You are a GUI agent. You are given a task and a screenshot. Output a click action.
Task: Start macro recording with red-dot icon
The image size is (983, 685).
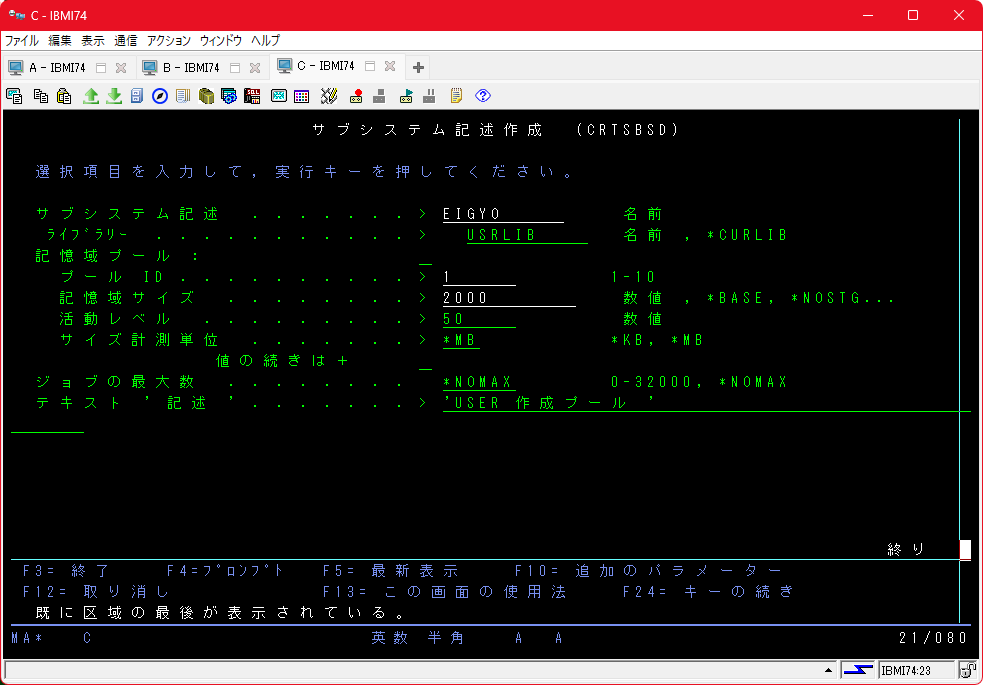(x=355, y=96)
